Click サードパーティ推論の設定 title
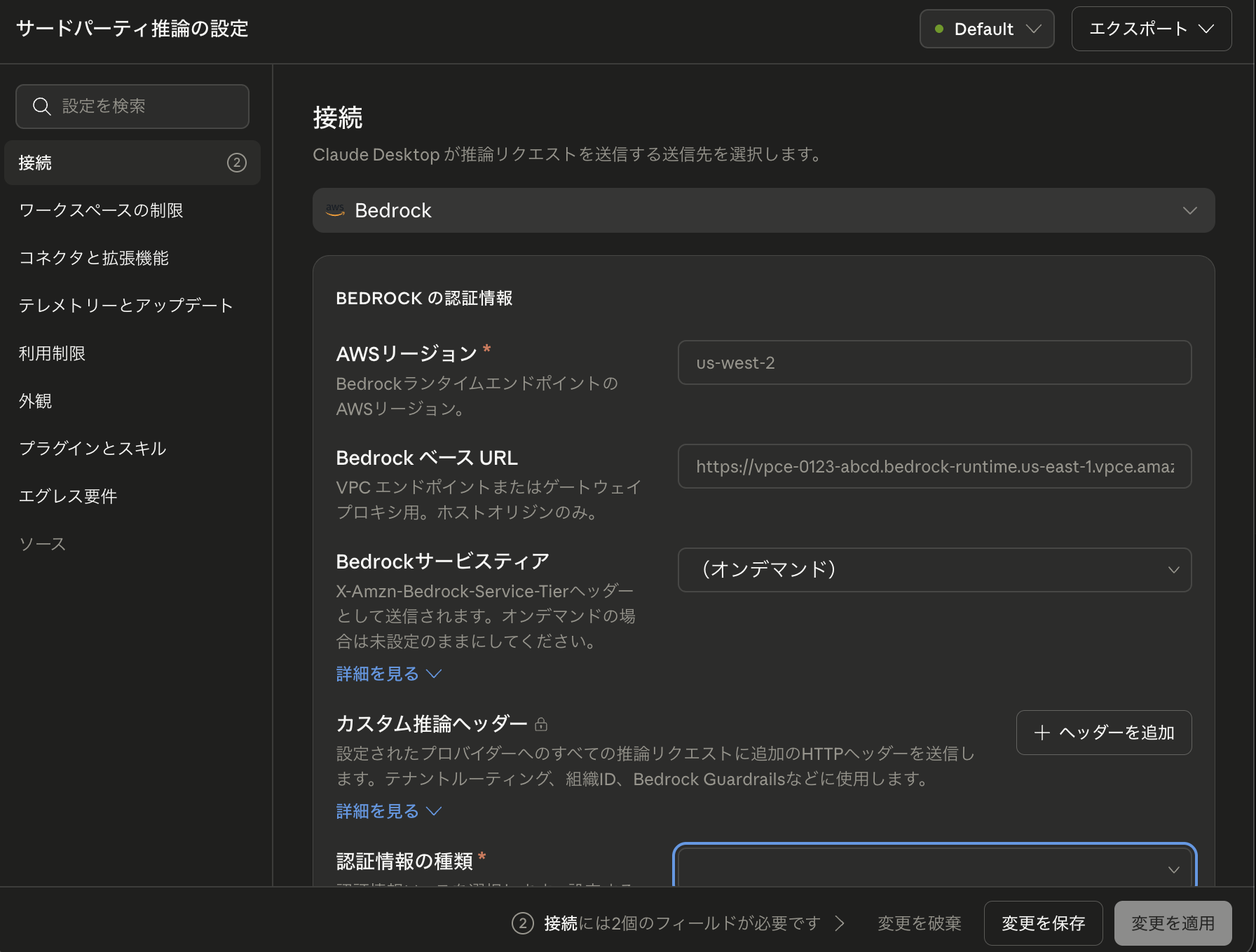The height and width of the screenshot is (952, 1256). pyautogui.click(x=132, y=29)
